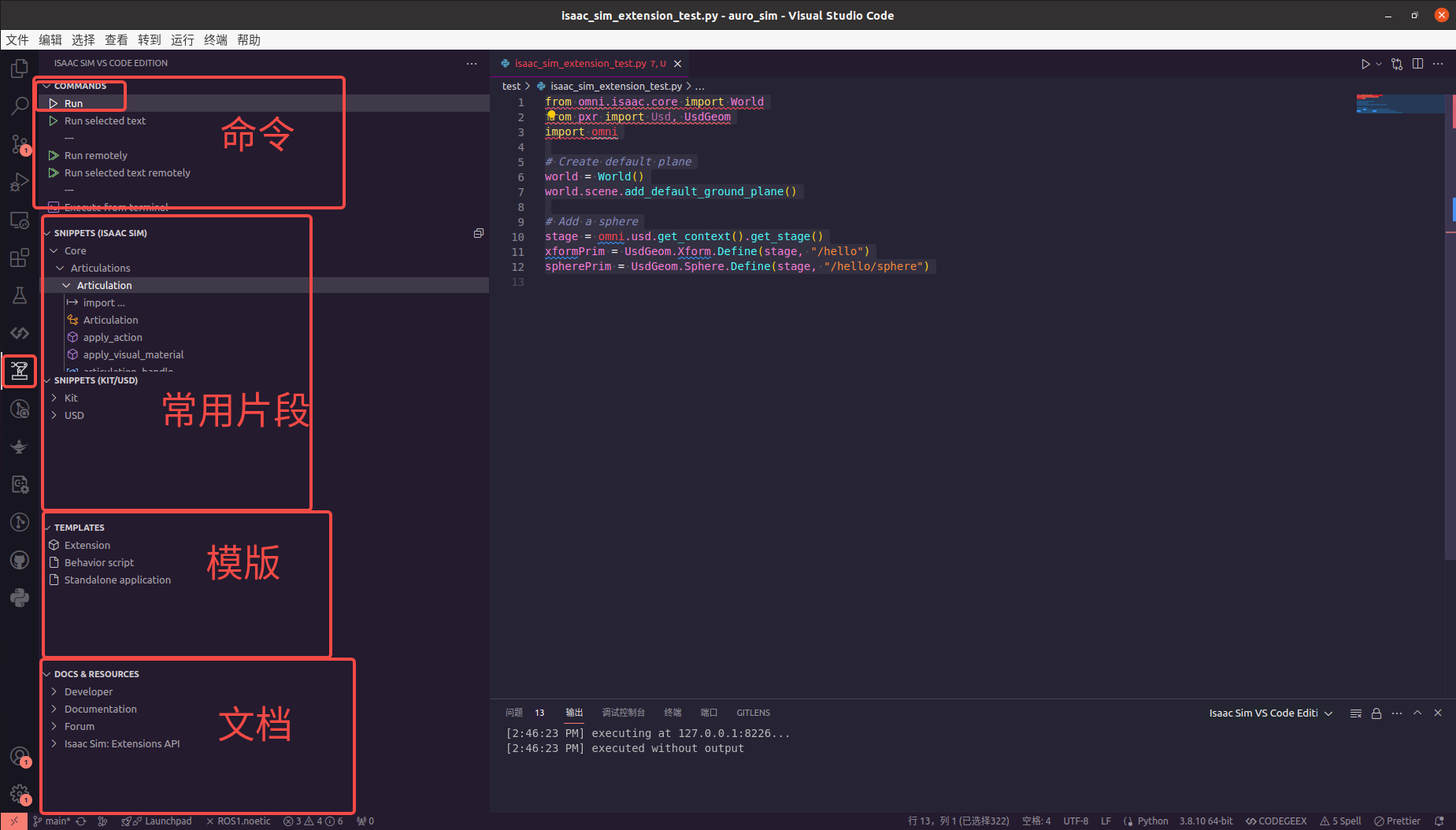1456x830 pixels.
Task: Open the output channel dropdown
Action: tap(1270, 713)
